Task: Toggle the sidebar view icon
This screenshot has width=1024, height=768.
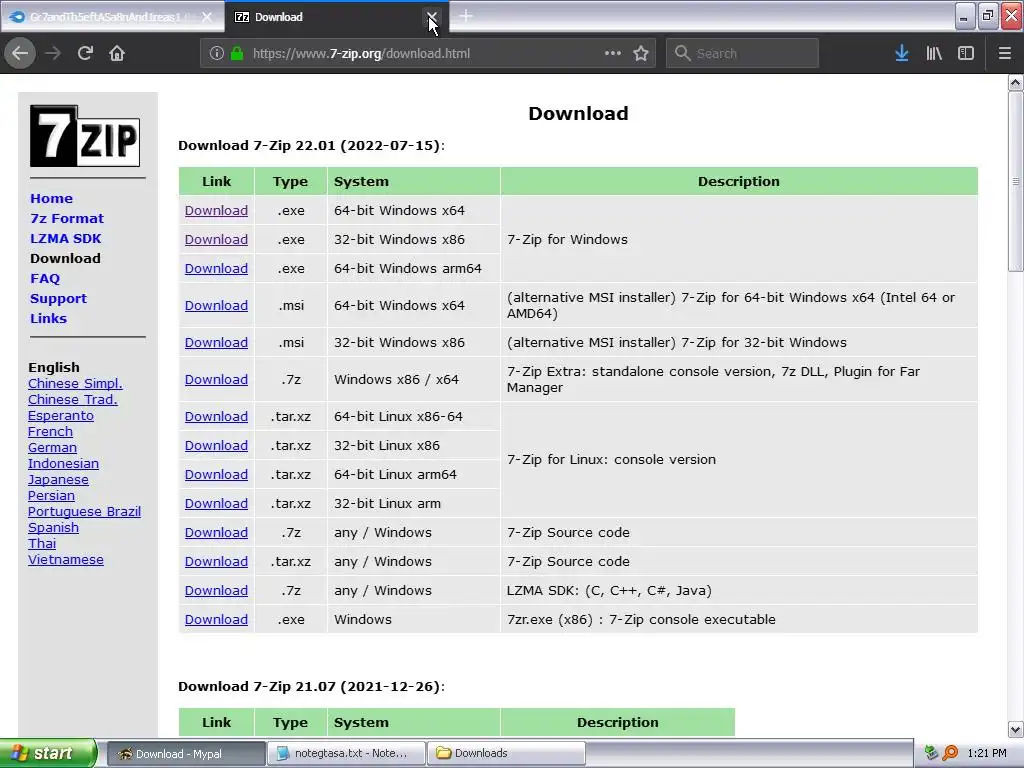Action: [x=966, y=54]
